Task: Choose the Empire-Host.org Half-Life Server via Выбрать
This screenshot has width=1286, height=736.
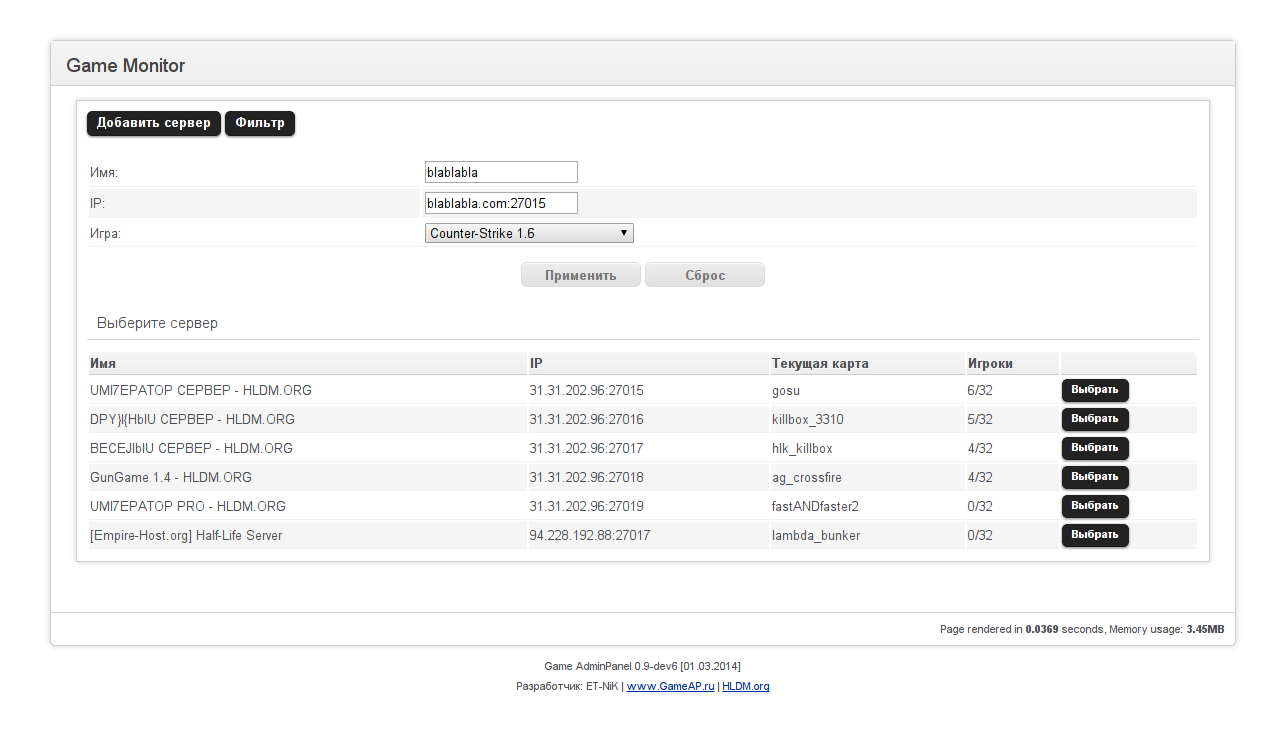Action: [x=1095, y=535]
